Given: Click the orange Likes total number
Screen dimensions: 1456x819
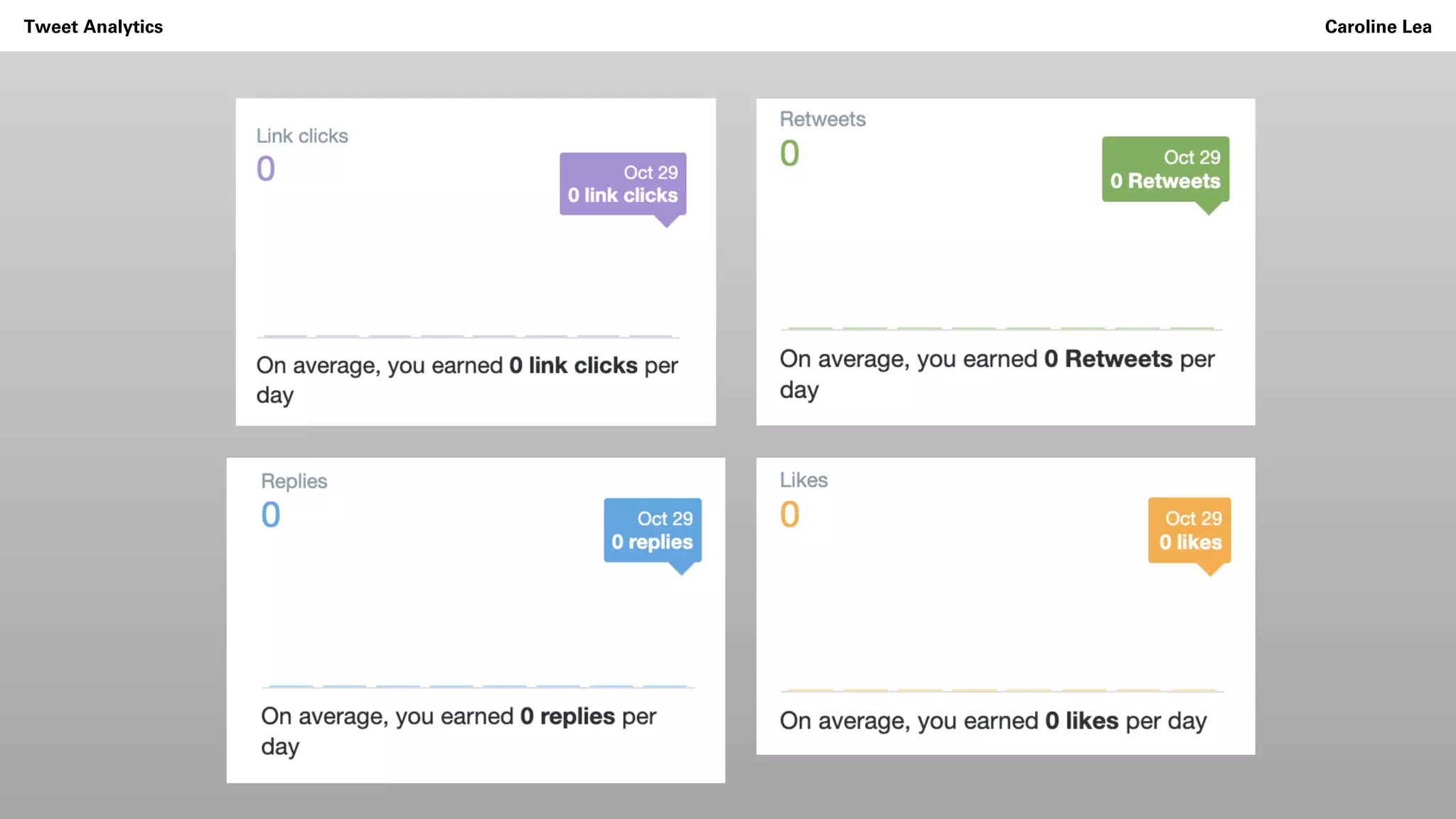Looking at the screenshot, I should (x=790, y=515).
